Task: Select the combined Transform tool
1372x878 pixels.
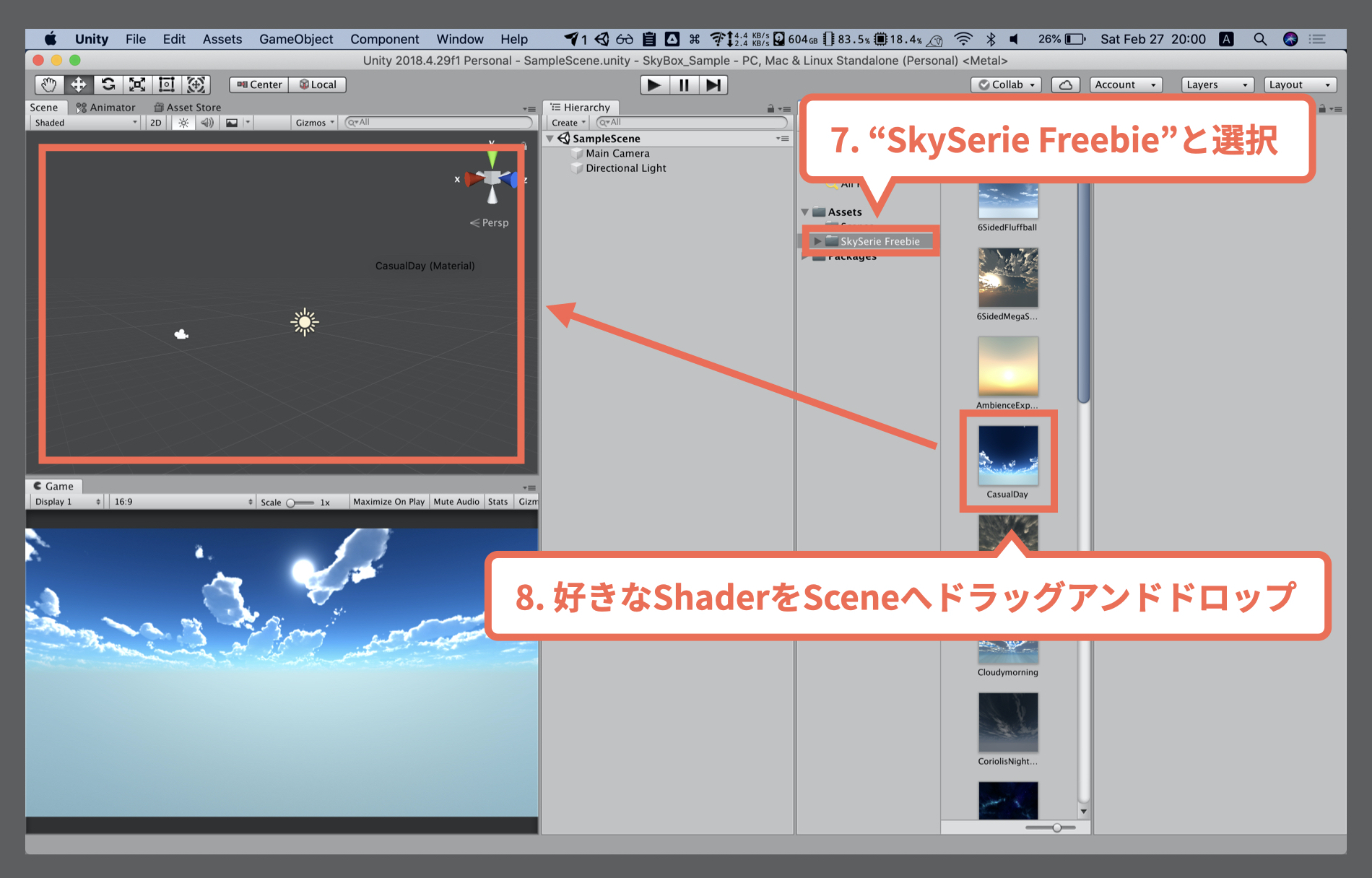Action: (196, 84)
